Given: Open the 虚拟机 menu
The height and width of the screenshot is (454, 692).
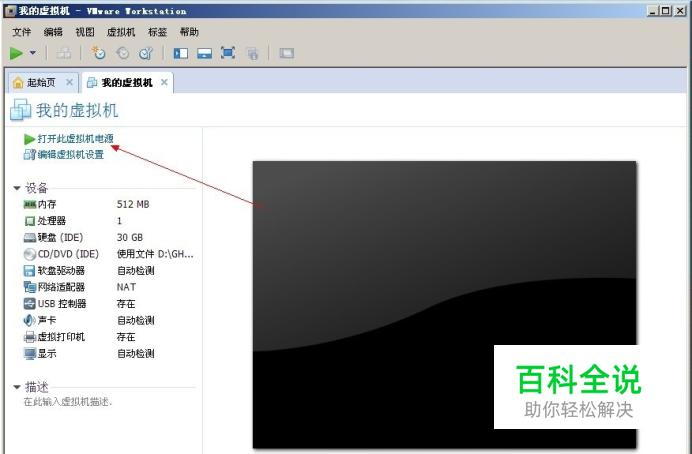Looking at the screenshot, I should [121, 32].
